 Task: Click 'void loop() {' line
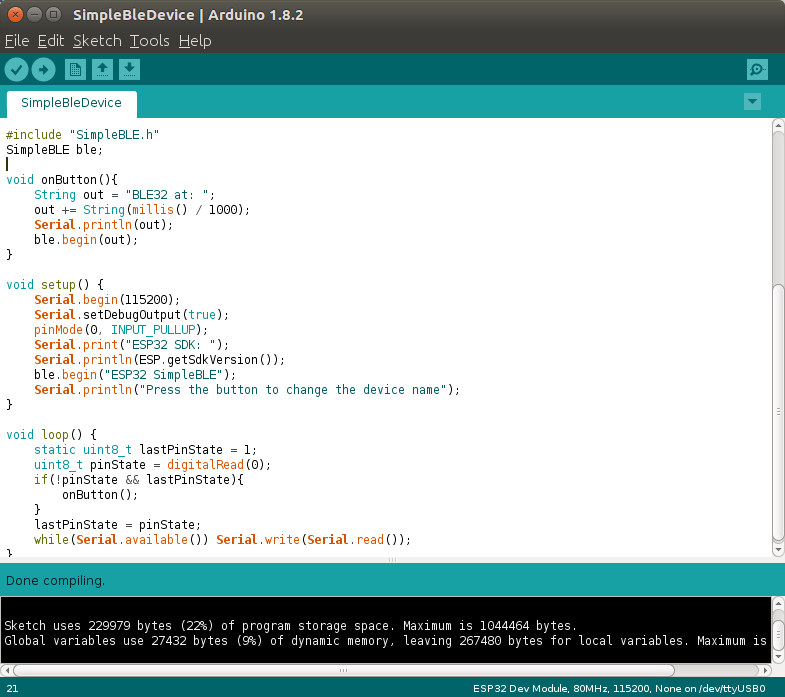click(x=52, y=435)
